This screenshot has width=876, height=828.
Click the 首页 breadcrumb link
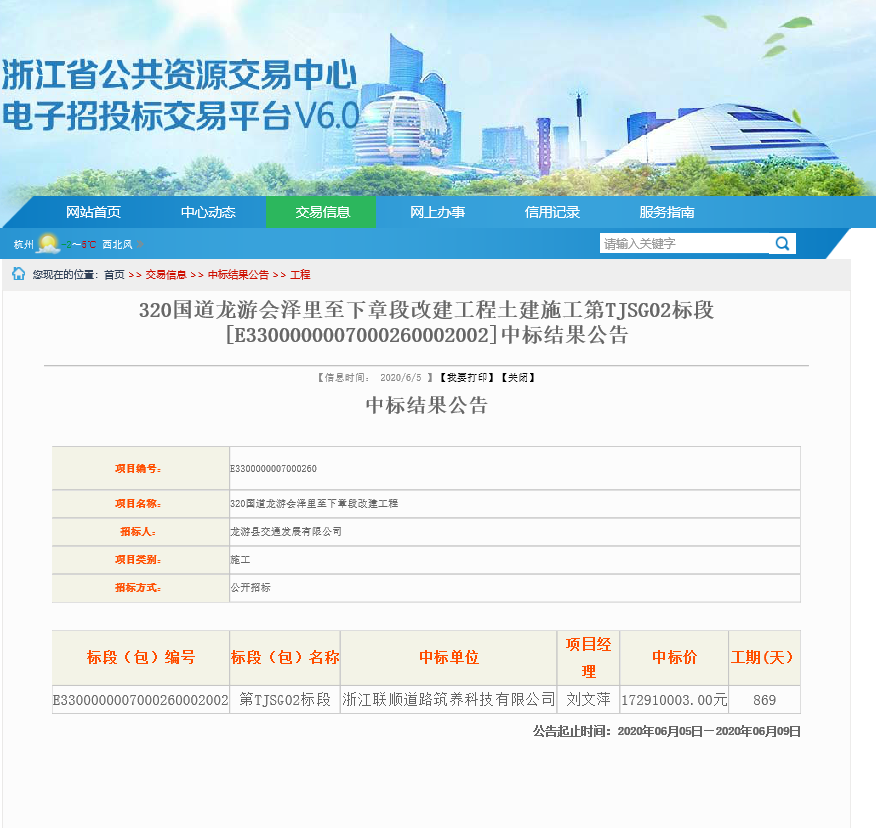(114, 275)
